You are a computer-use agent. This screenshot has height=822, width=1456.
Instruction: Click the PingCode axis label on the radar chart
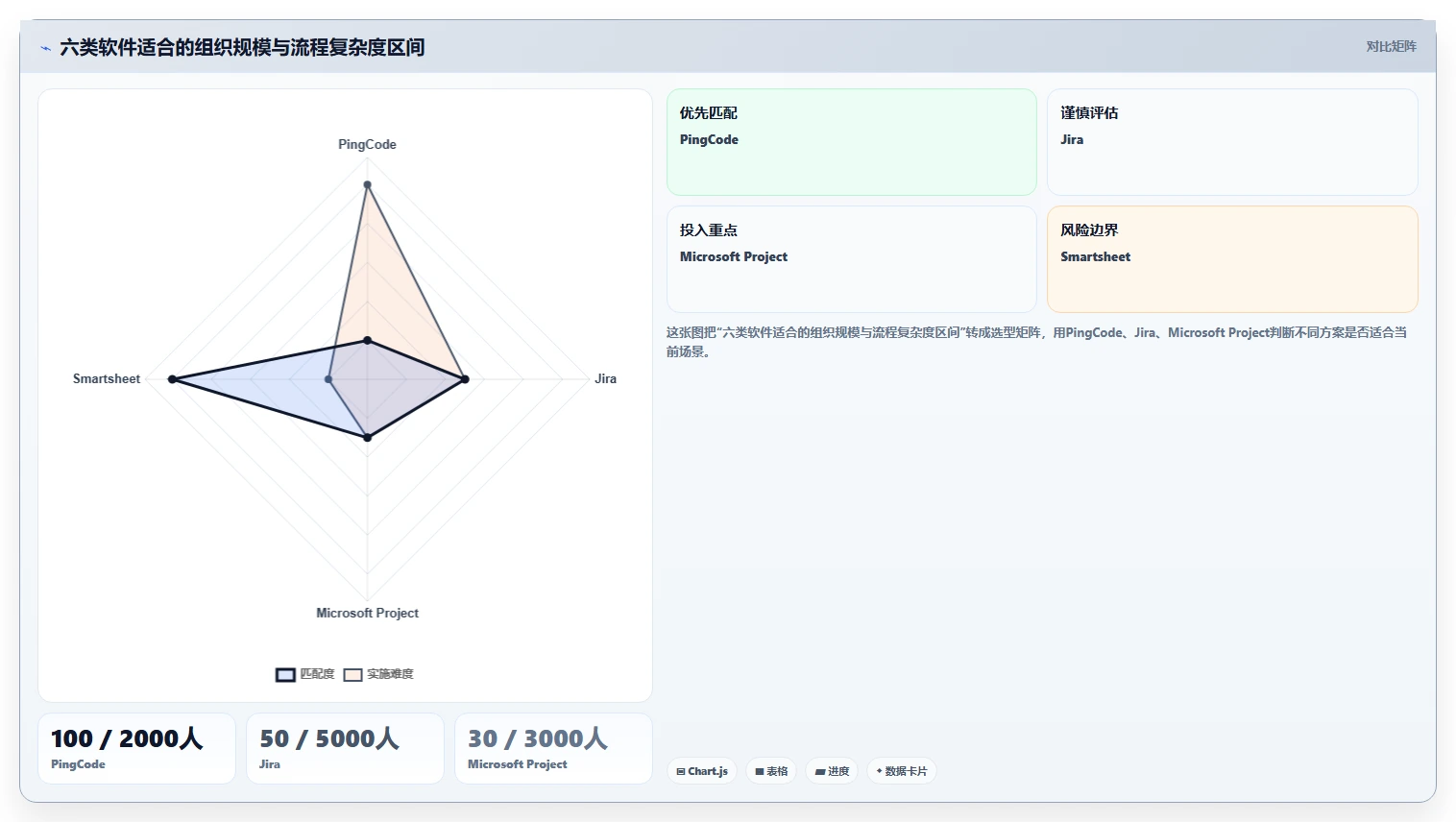(x=367, y=144)
